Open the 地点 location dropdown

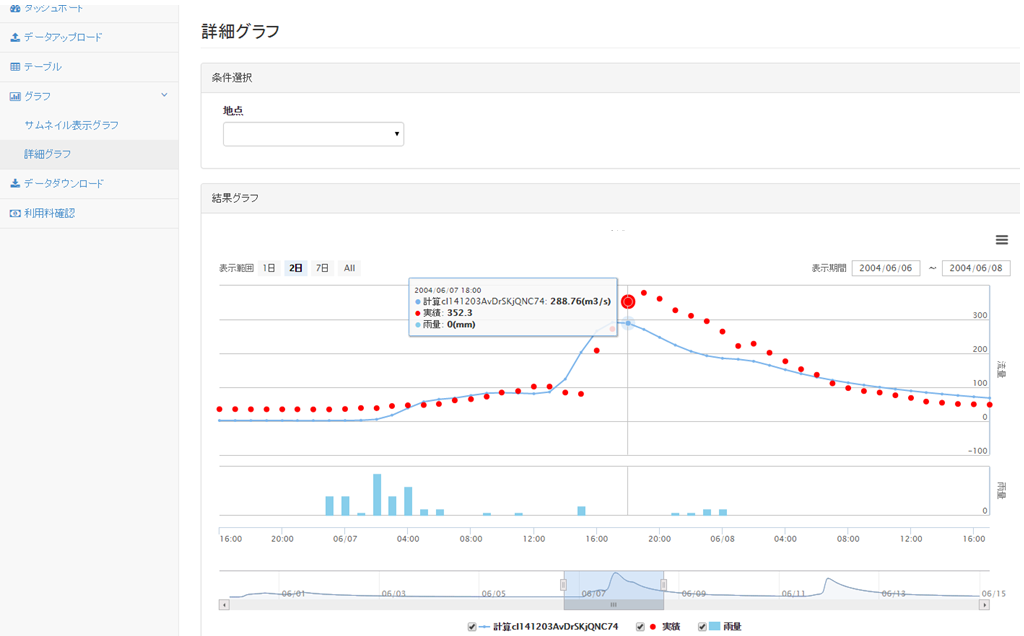pyautogui.click(x=313, y=134)
